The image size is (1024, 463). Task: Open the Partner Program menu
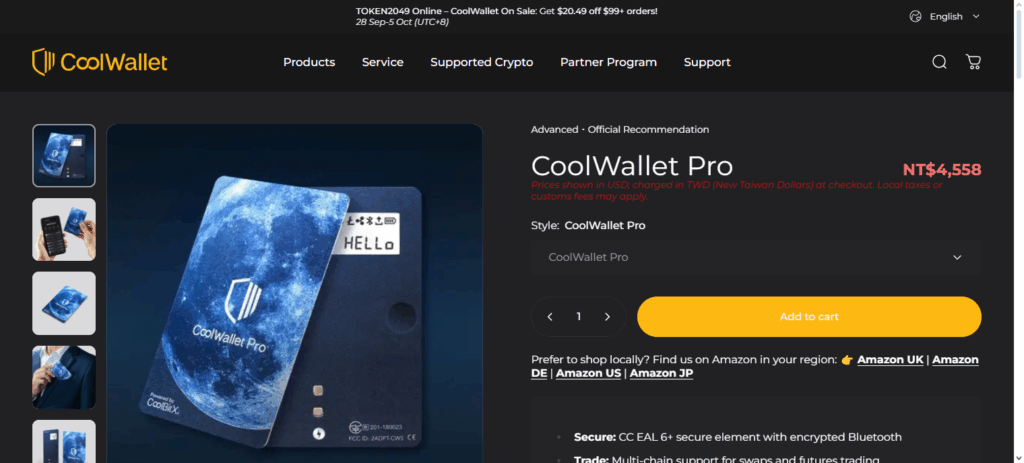pyautogui.click(x=609, y=62)
